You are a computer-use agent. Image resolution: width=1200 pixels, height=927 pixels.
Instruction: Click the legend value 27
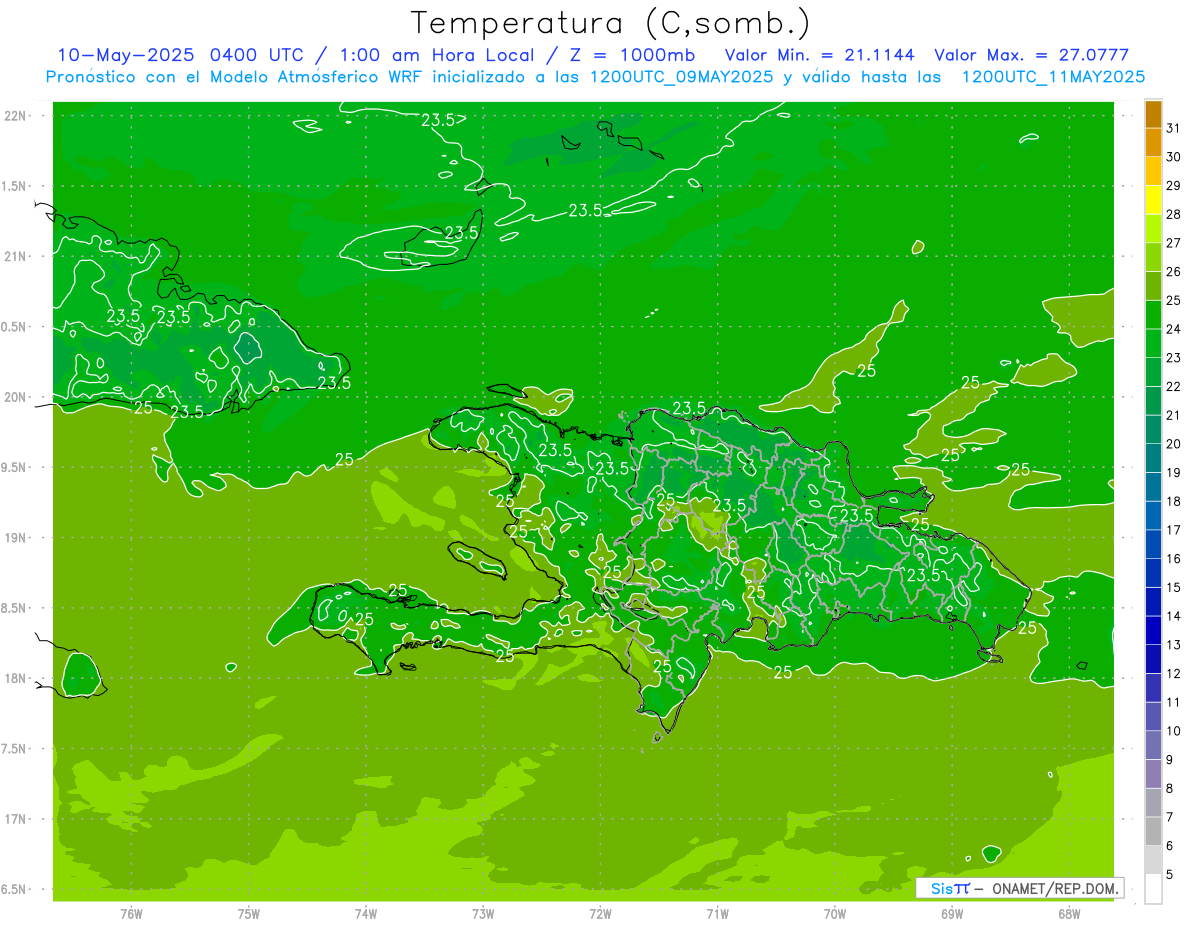[1174, 243]
